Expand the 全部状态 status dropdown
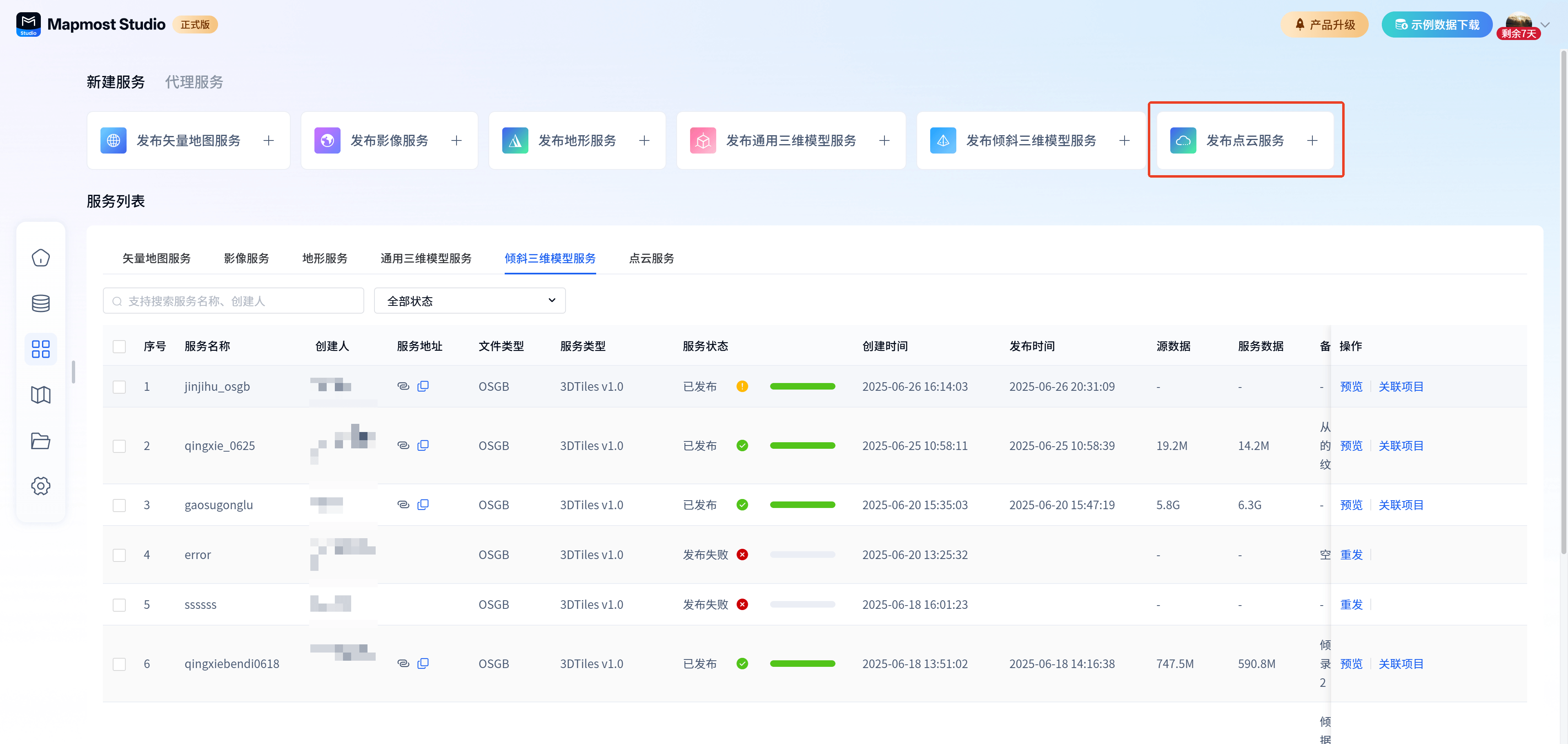Image resolution: width=1568 pixels, height=744 pixels. click(x=469, y=301)
